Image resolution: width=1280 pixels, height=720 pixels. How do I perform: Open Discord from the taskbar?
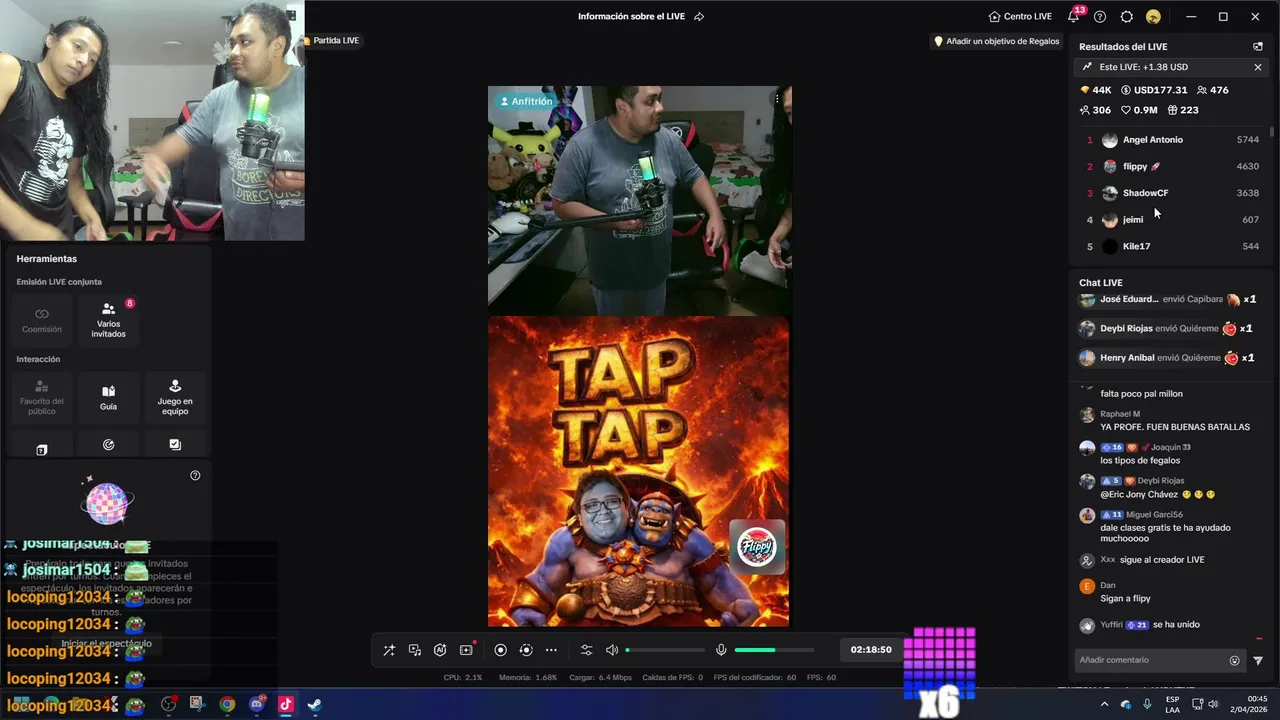coord(257,704)
